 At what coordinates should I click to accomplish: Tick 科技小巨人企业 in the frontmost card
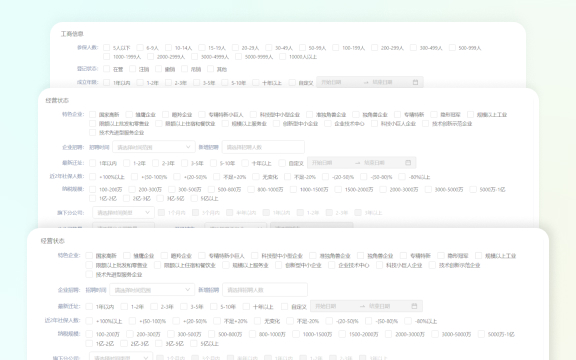(379, 265)
